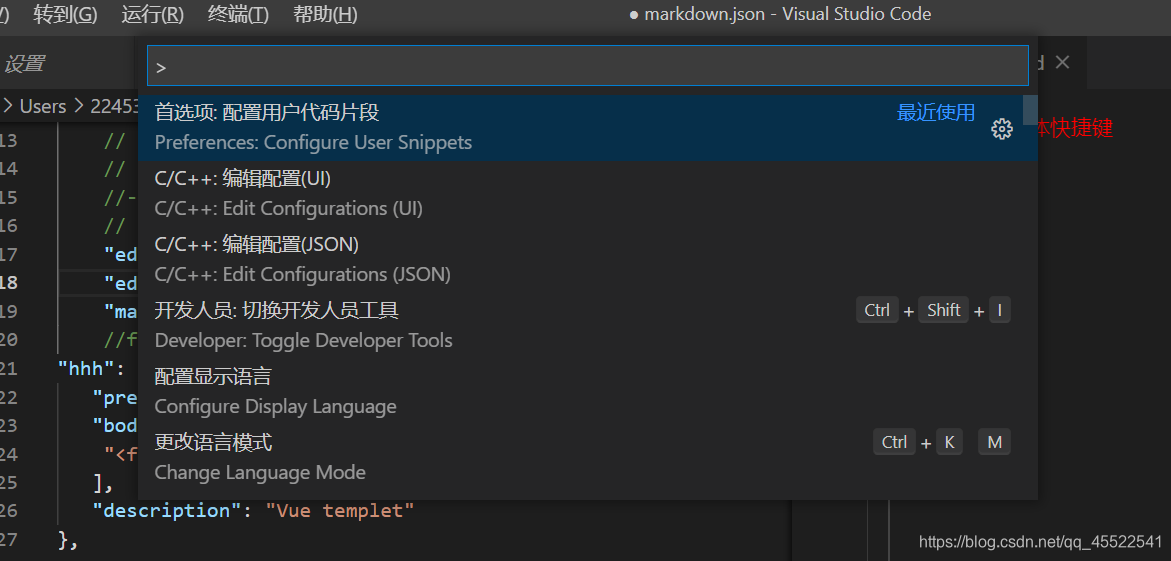Click the "hhh" key on line 21
Screen dimensions: 1171x561
click(86, 369)
